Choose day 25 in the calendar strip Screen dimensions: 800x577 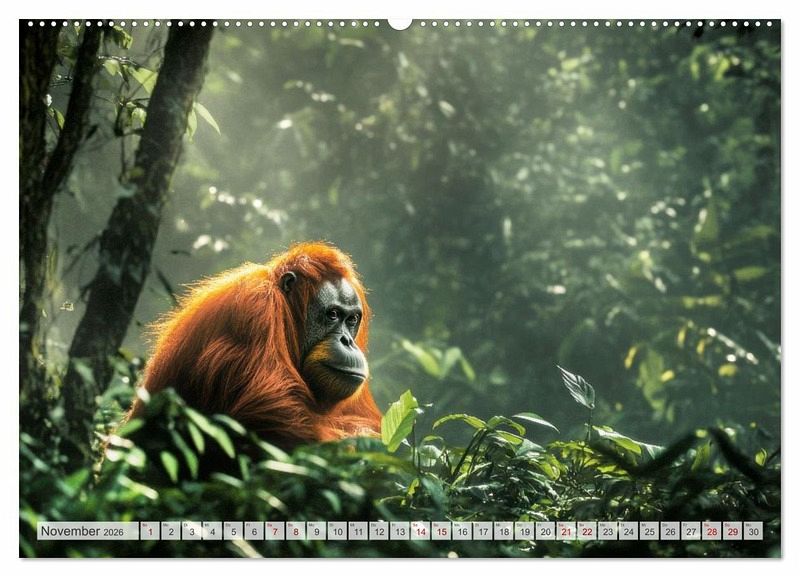click(650, 531)
